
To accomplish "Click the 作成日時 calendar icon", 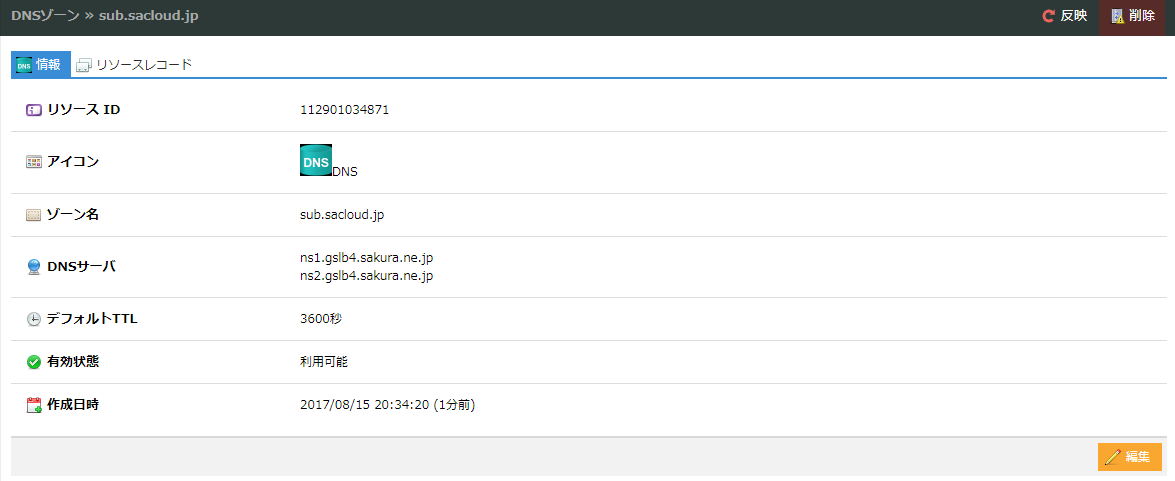I will pos(33,405).
